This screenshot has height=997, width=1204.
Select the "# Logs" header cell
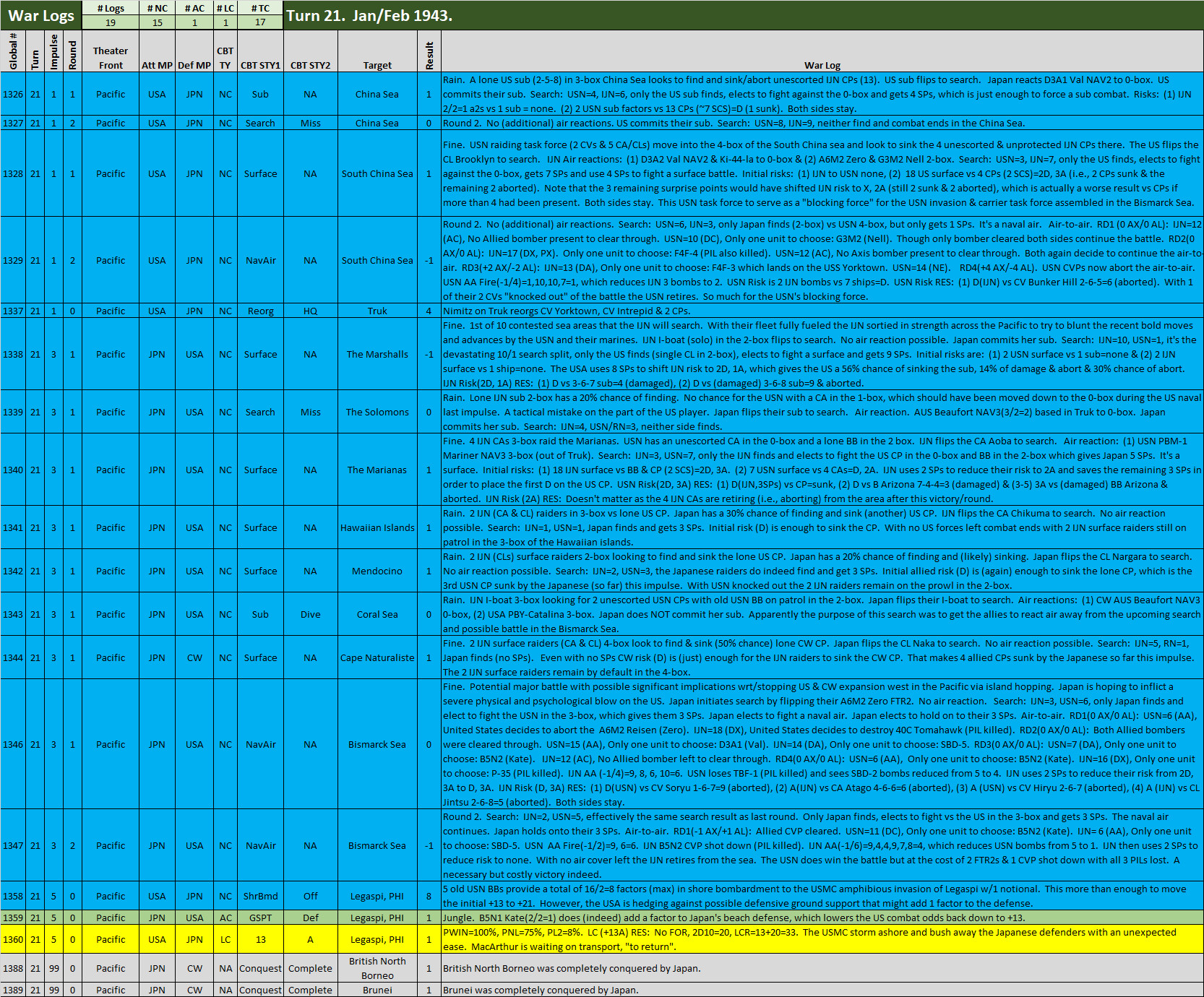coord(111,8)
